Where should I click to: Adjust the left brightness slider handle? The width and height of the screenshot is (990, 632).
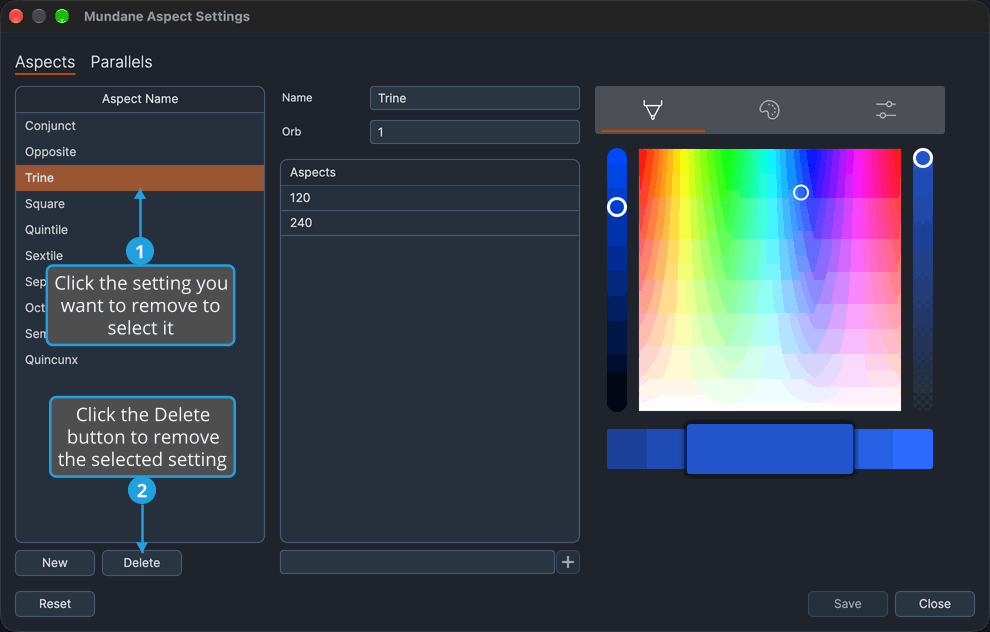click(617, 207)
